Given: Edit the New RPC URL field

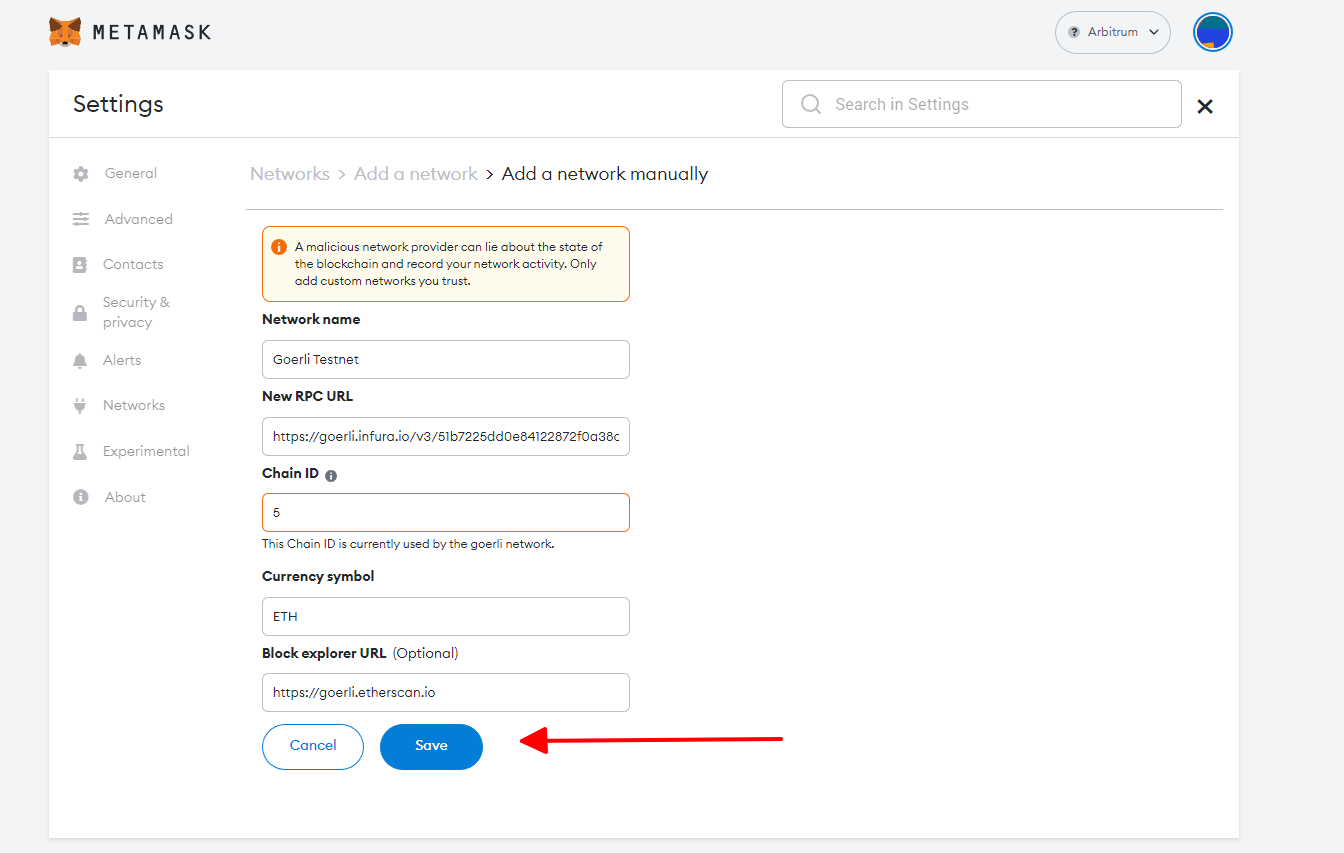Looking at the screenshot, I should click(x=446, y=436).
